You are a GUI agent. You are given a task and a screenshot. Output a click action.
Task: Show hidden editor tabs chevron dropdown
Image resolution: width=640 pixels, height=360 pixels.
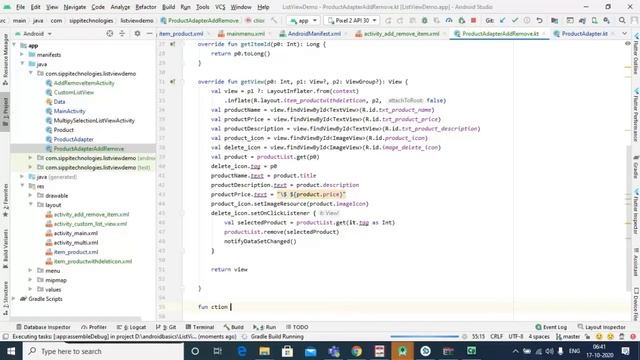[x=624, y=33]
